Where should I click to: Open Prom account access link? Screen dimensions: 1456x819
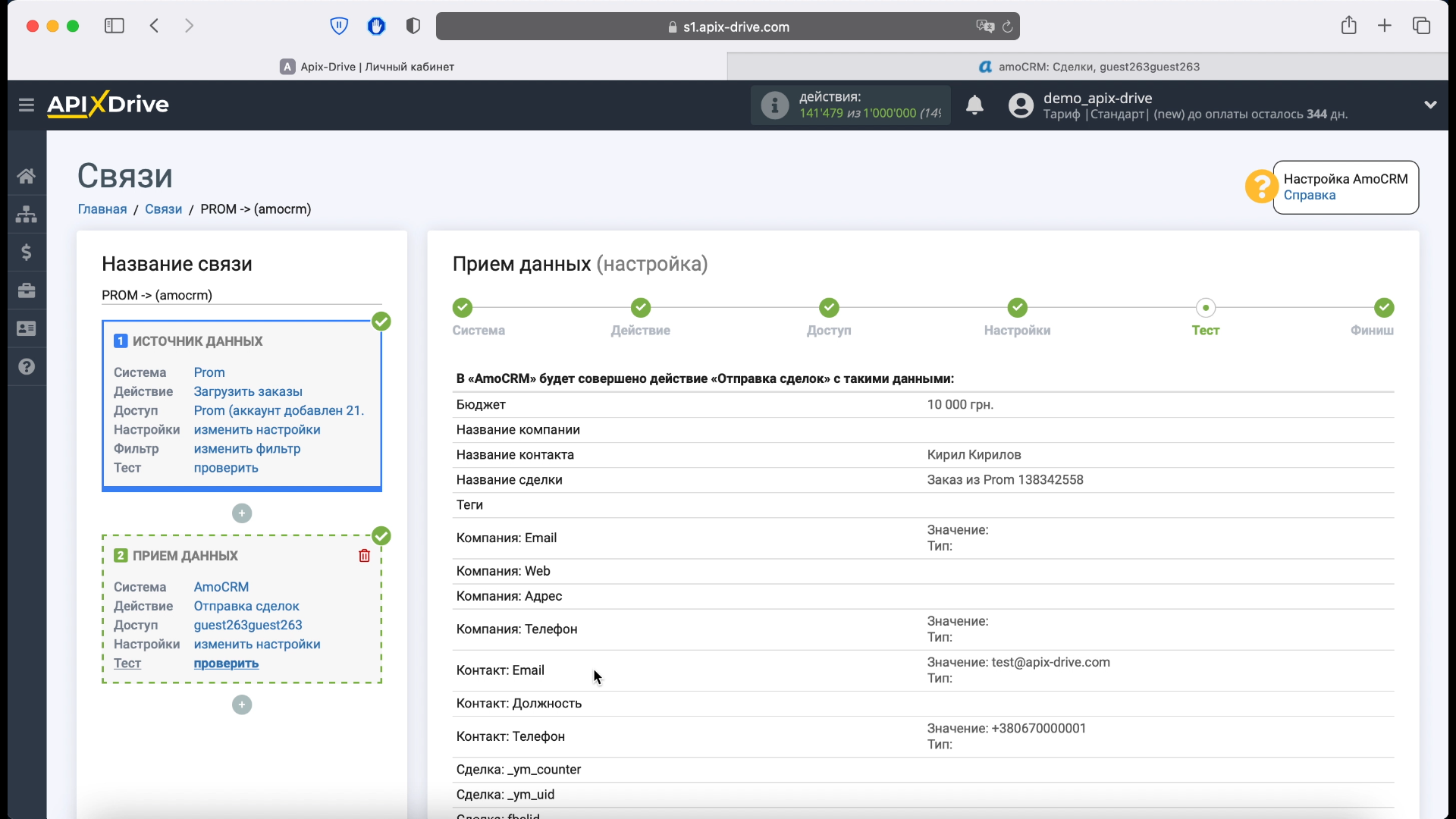coord(279,410)
